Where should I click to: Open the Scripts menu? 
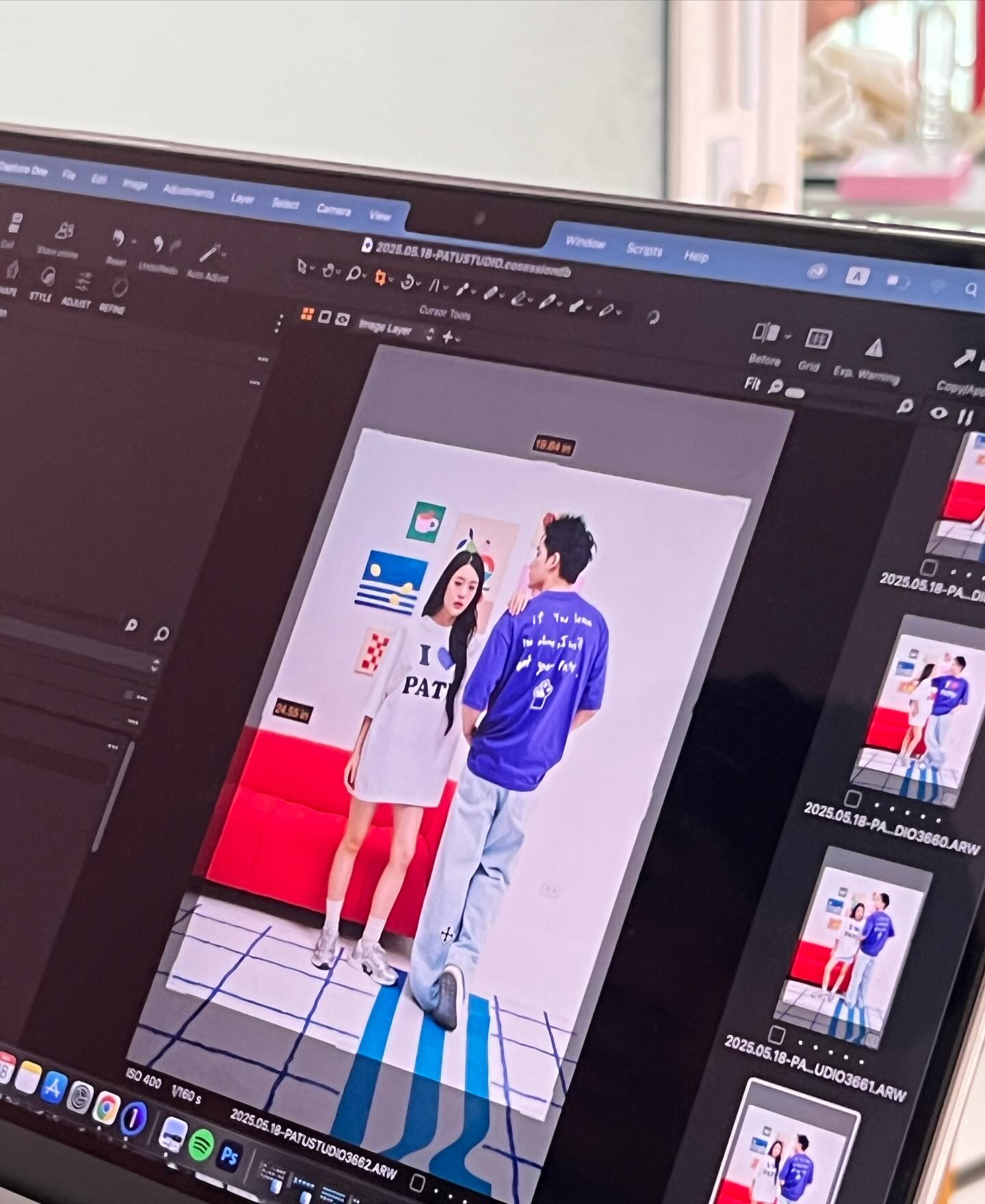[644, 250]
